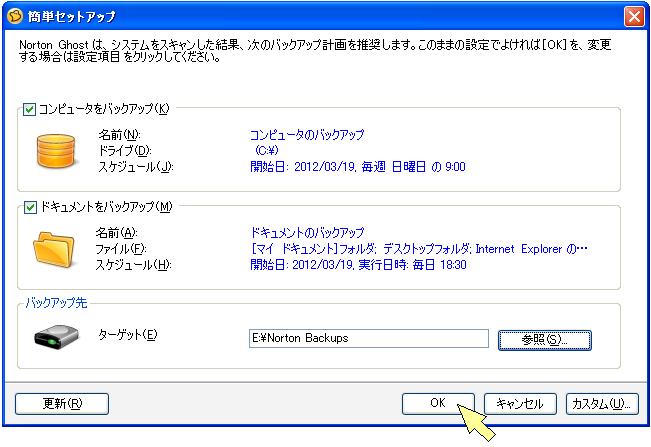This screenshot has width=651, height=447.
Task: Open the [マイ ドキュメント]フォルダ file list link
Action: [419, 249]
